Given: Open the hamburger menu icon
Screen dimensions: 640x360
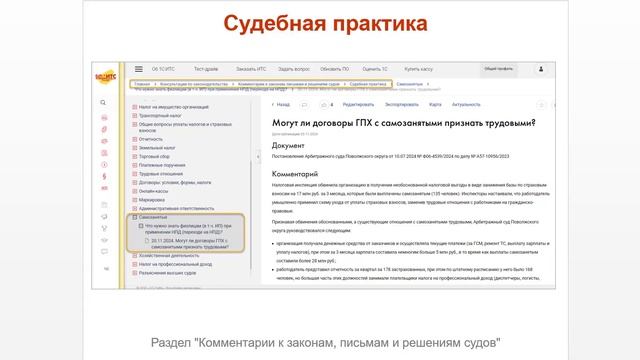Looking at the screenshot, I should [x=139, y=69].
